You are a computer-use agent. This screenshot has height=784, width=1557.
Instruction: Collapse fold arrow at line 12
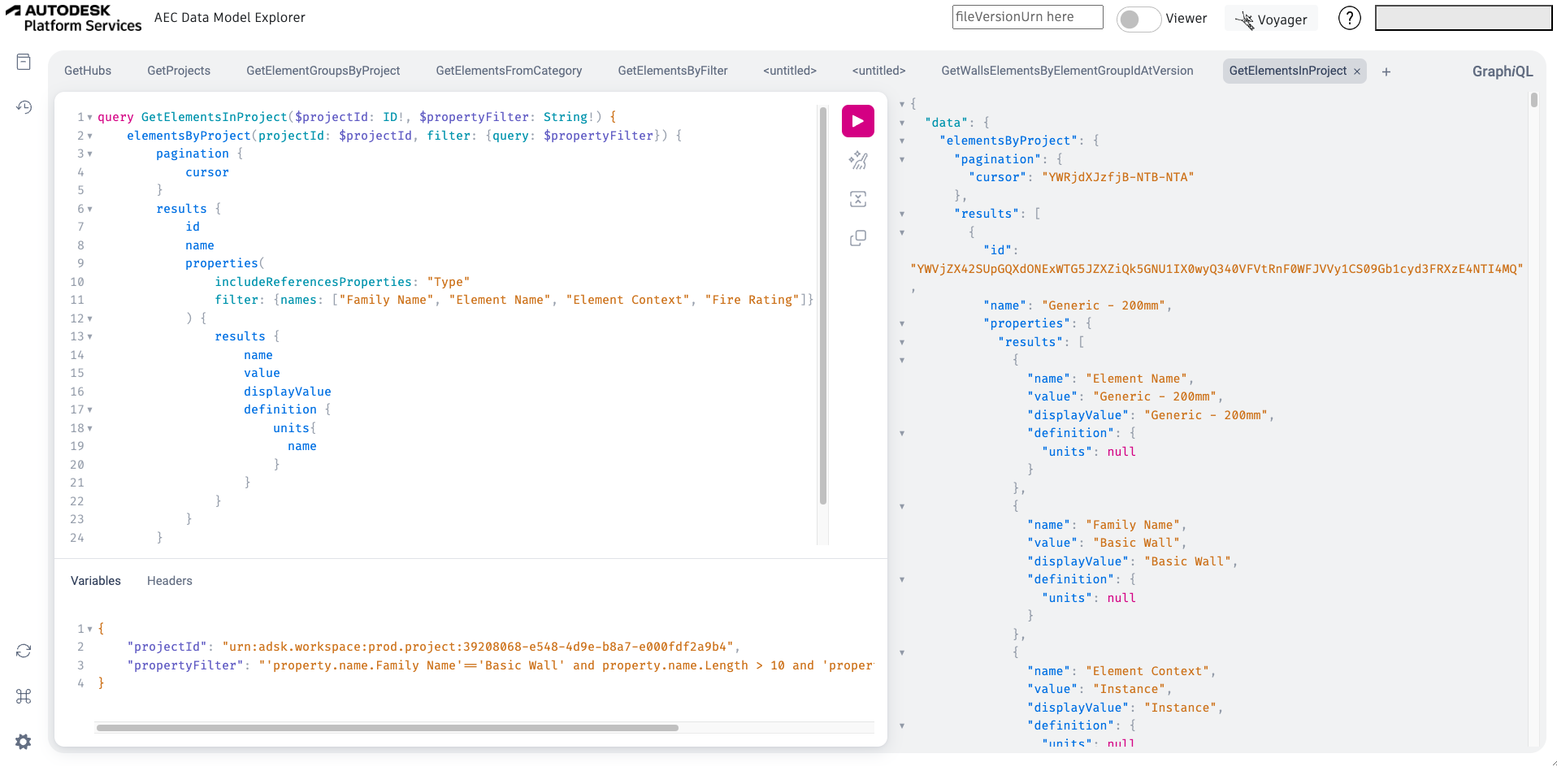pos(89,319)
